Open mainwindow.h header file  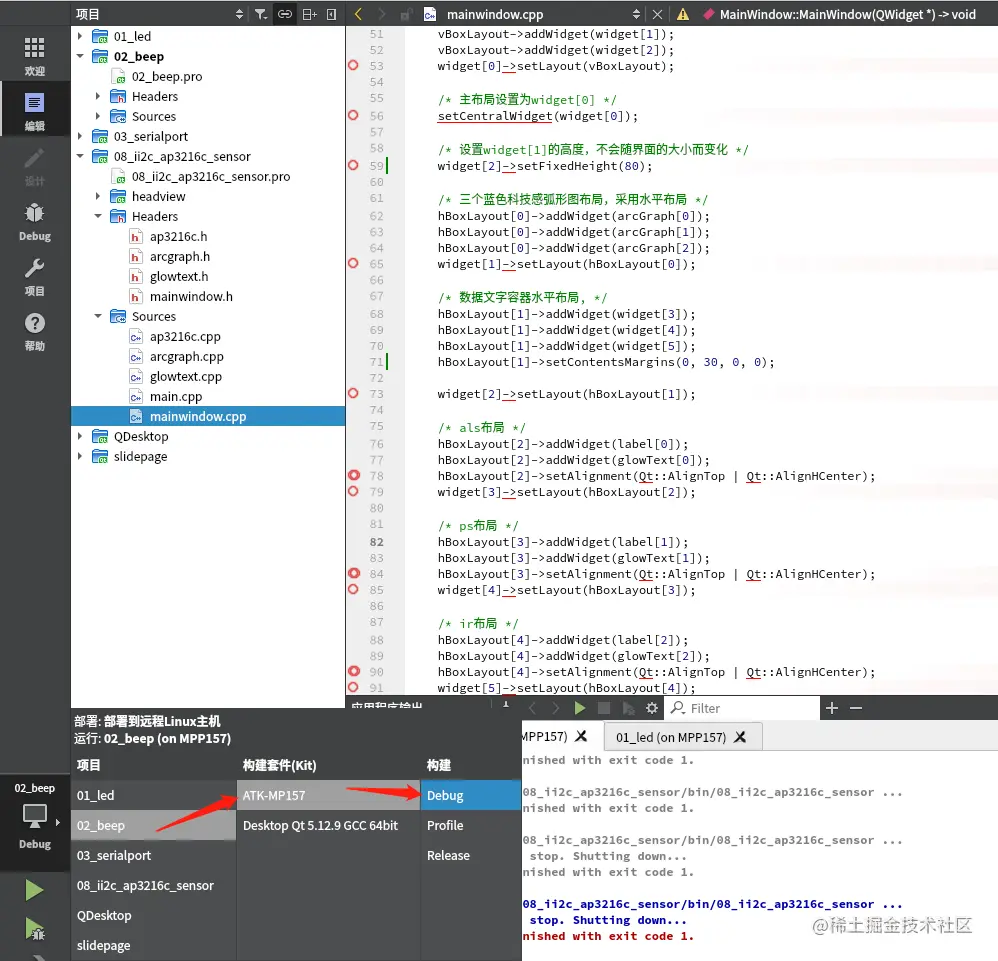[191, 297]
